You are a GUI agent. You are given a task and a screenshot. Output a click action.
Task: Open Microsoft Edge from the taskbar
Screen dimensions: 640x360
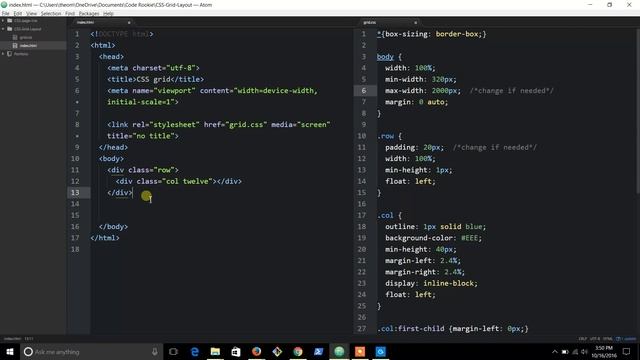tap(195, 352)
